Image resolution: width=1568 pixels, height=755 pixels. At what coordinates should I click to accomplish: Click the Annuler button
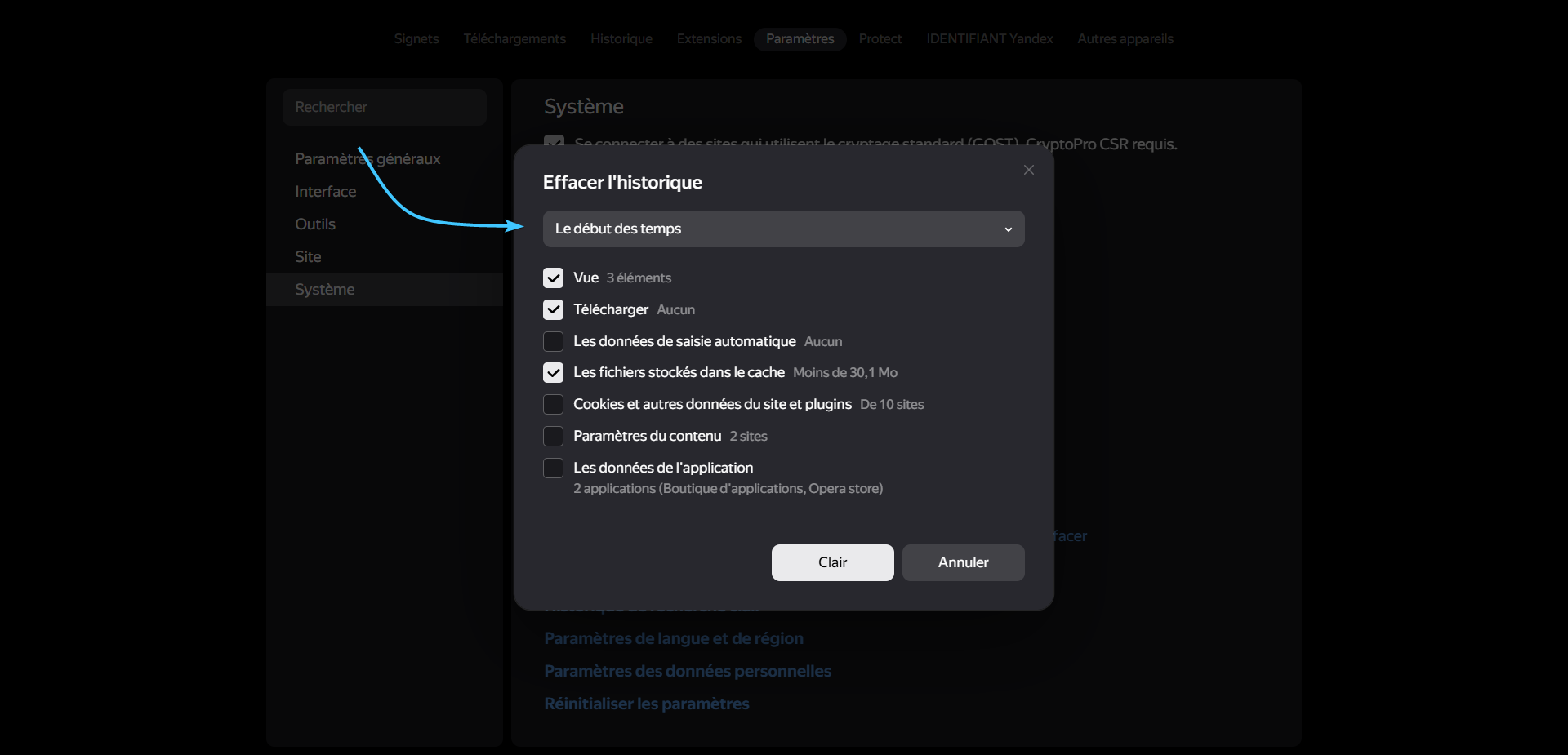click(963, 562)
